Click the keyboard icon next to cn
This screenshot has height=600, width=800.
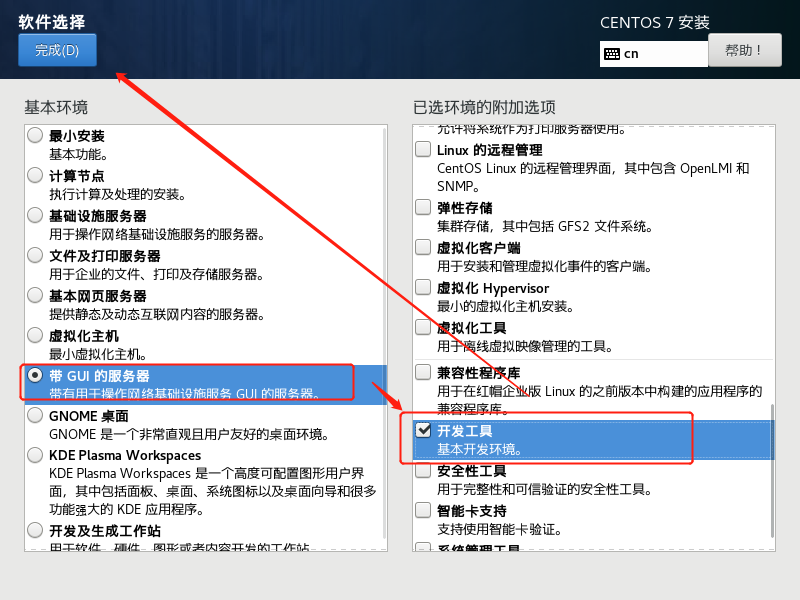tap(612, 54)
